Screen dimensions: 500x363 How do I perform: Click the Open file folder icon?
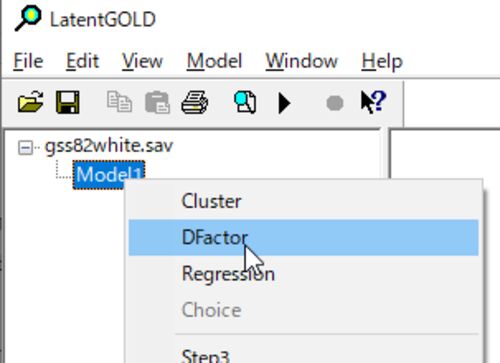(x=30, y=102)
